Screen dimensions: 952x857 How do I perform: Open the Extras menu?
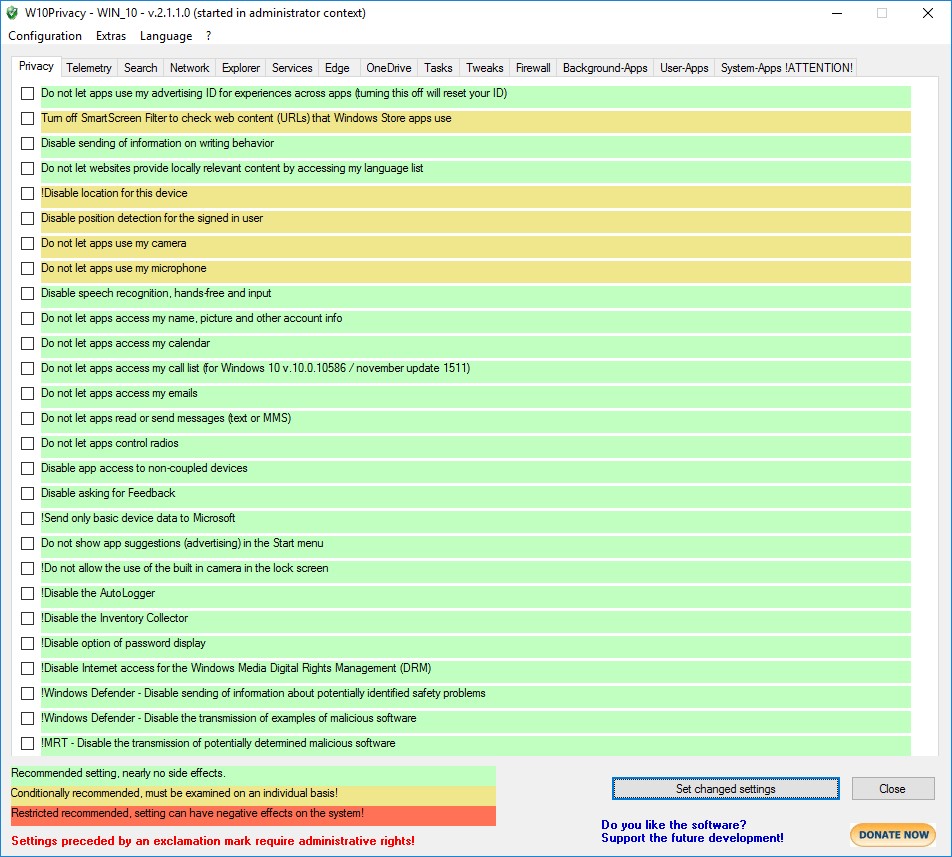pyautogui.click(x=111, y=36)
